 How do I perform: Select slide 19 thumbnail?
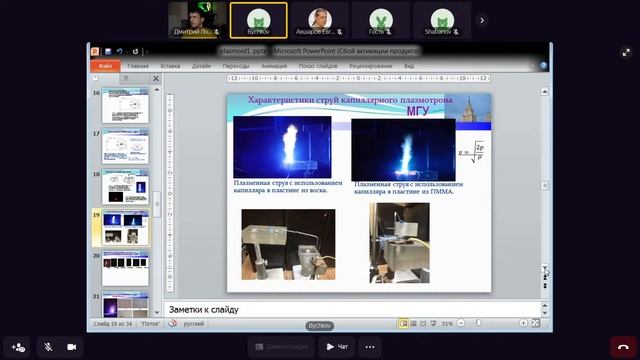(x=125, y=228)
